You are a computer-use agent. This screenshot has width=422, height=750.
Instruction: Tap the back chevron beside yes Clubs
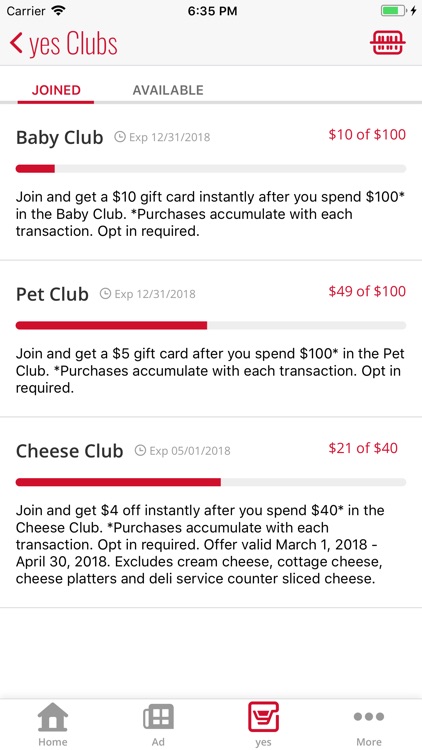point(16,43)
